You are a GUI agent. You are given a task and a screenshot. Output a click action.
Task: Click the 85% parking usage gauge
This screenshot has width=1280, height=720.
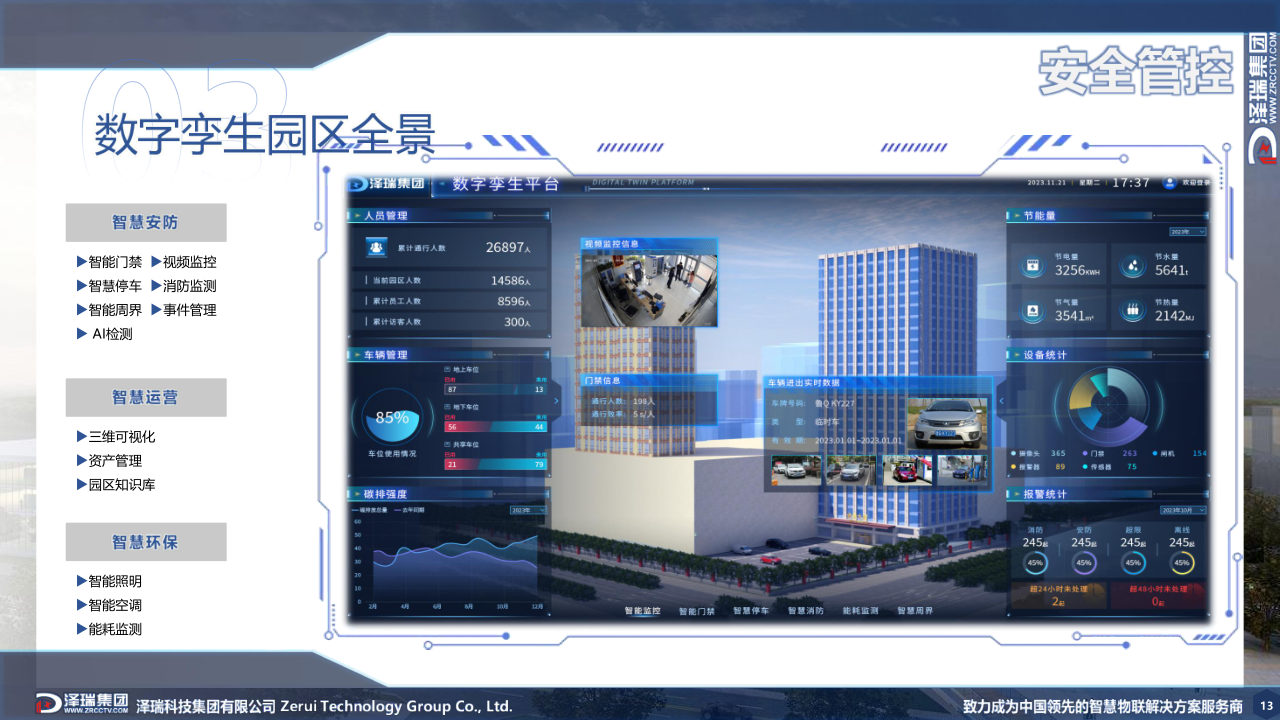pos(392,420)
